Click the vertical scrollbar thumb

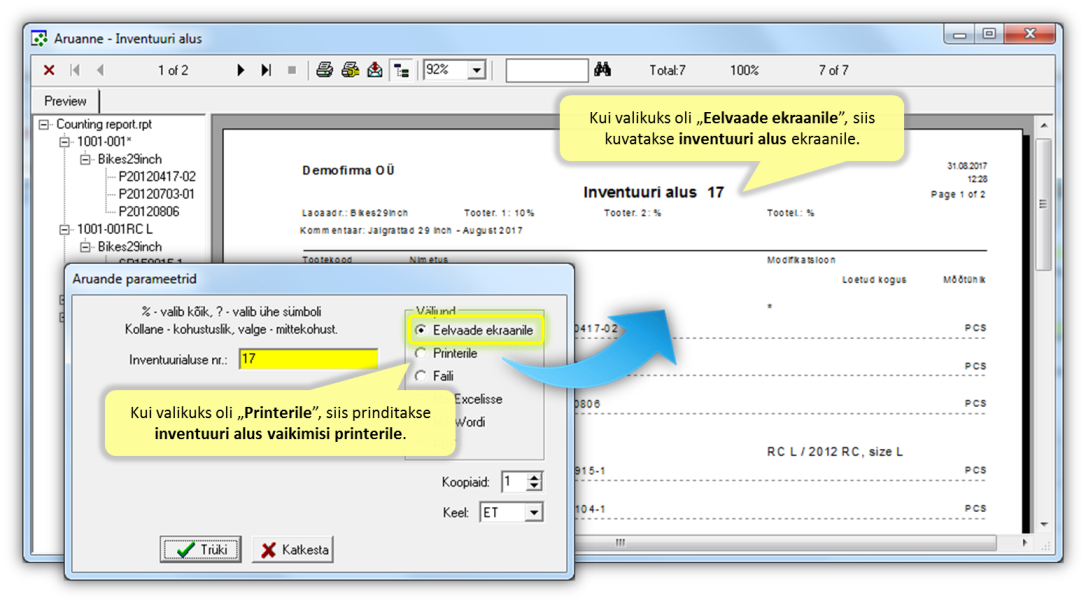point(1044,204)
